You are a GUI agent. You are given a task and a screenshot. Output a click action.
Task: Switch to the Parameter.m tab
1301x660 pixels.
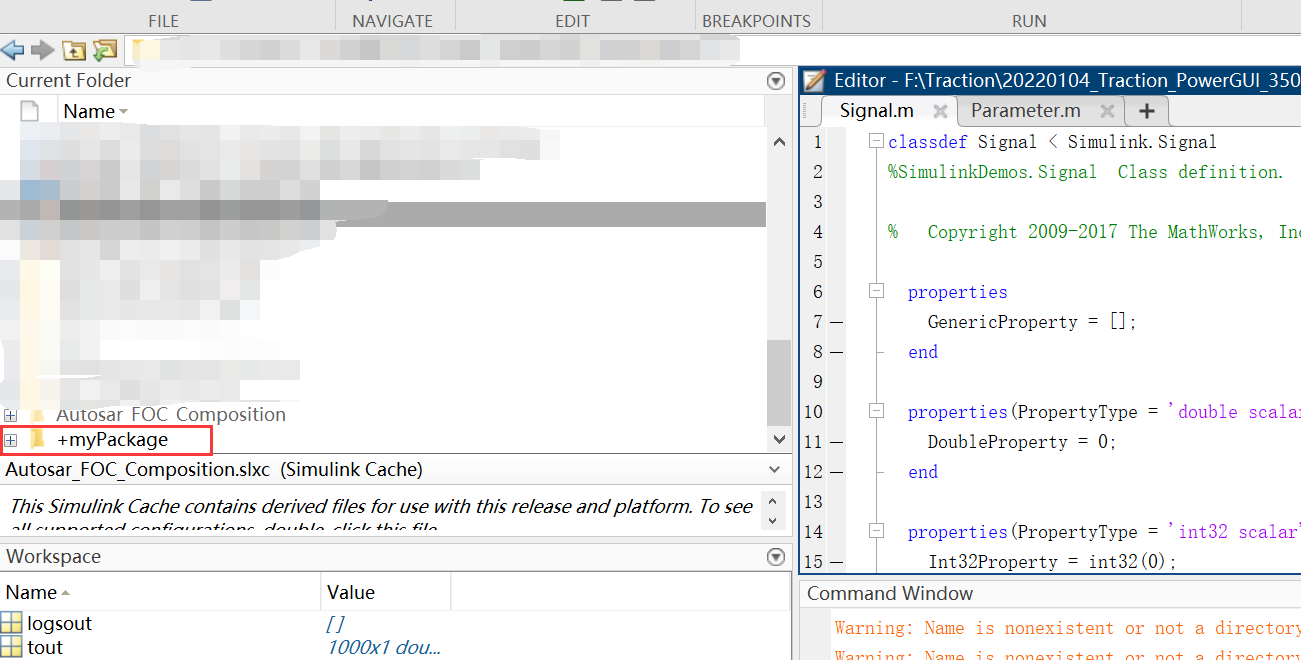point(1024,111)
